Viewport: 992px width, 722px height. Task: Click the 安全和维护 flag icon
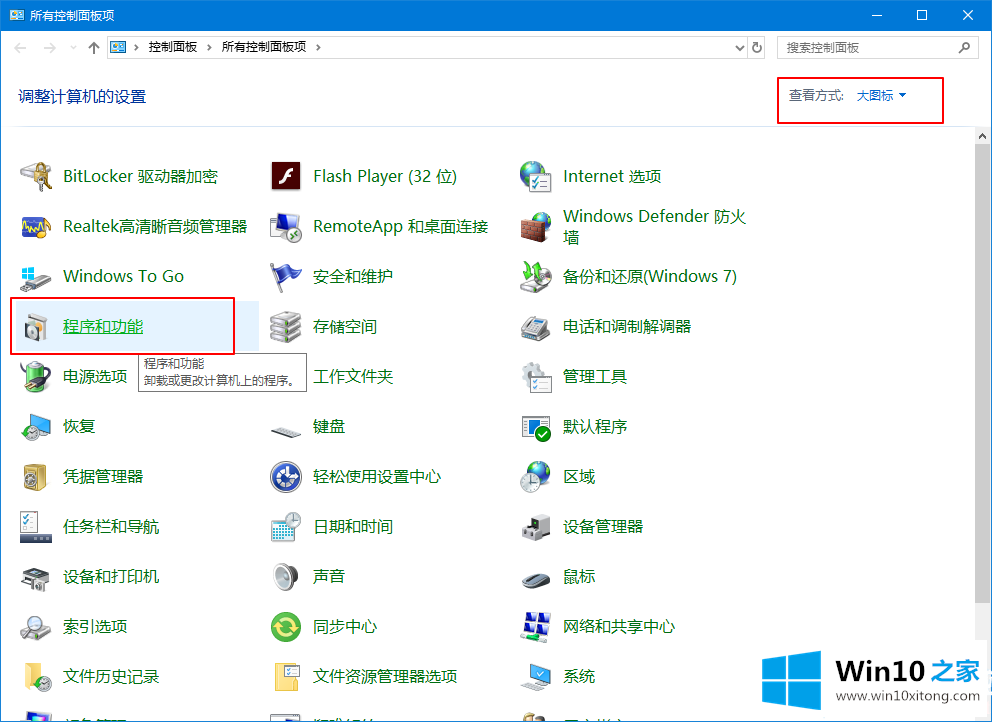click(x=286, y=277)
